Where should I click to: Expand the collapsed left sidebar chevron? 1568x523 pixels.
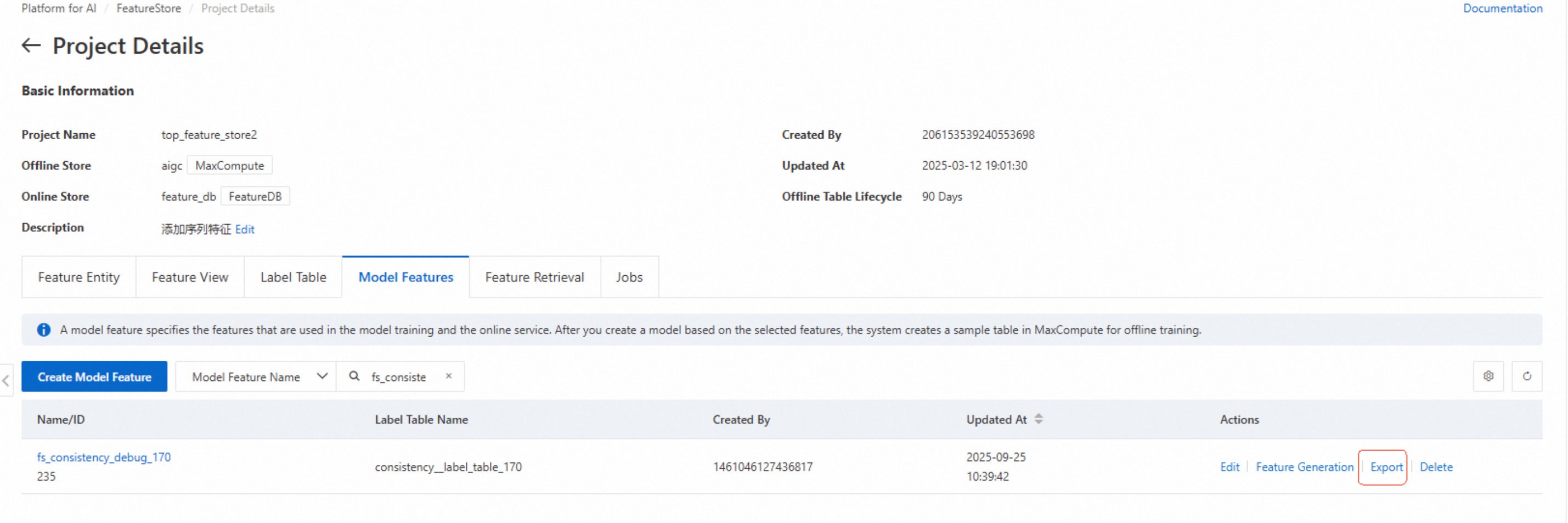coord(6,380)
